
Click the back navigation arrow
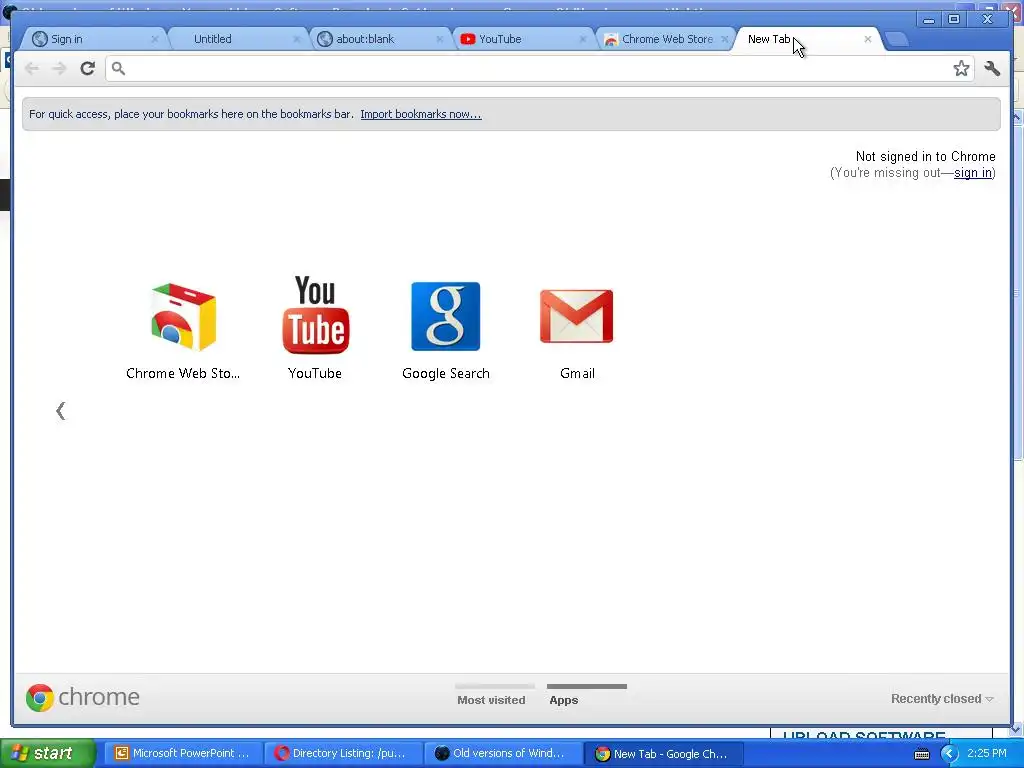click(x=31, y=68)
